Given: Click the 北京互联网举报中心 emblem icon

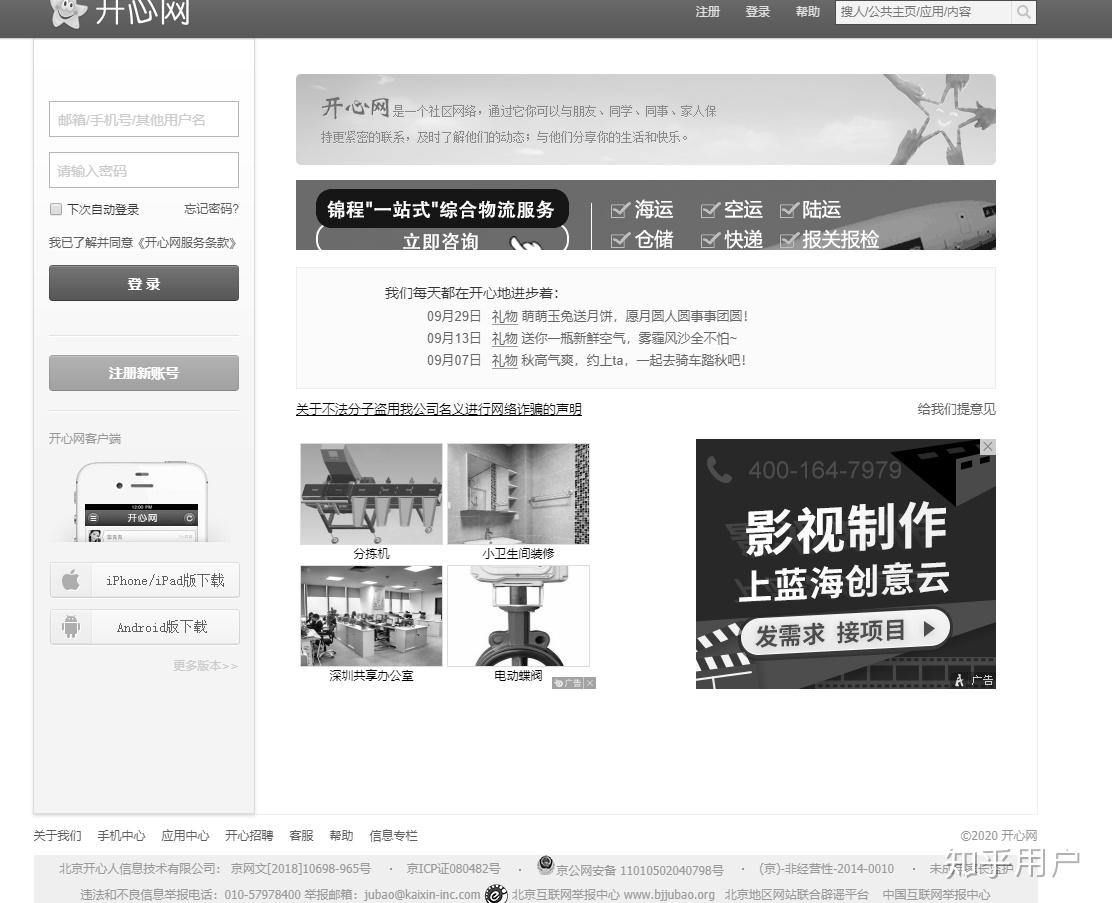Looking at the screenshot, I should pos(496,894).
